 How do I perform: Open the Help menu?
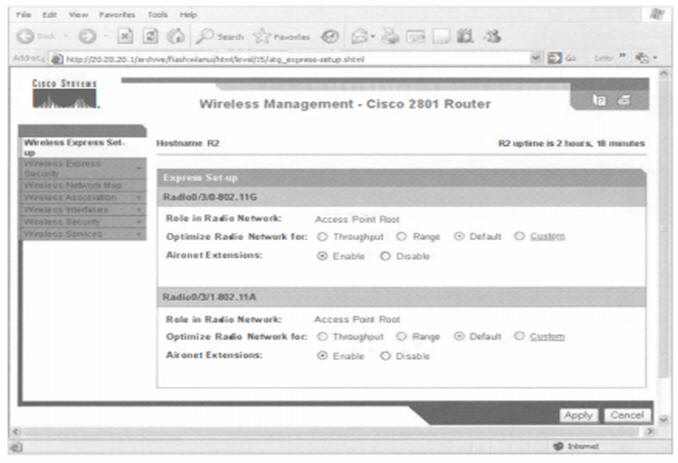(189, 15)
